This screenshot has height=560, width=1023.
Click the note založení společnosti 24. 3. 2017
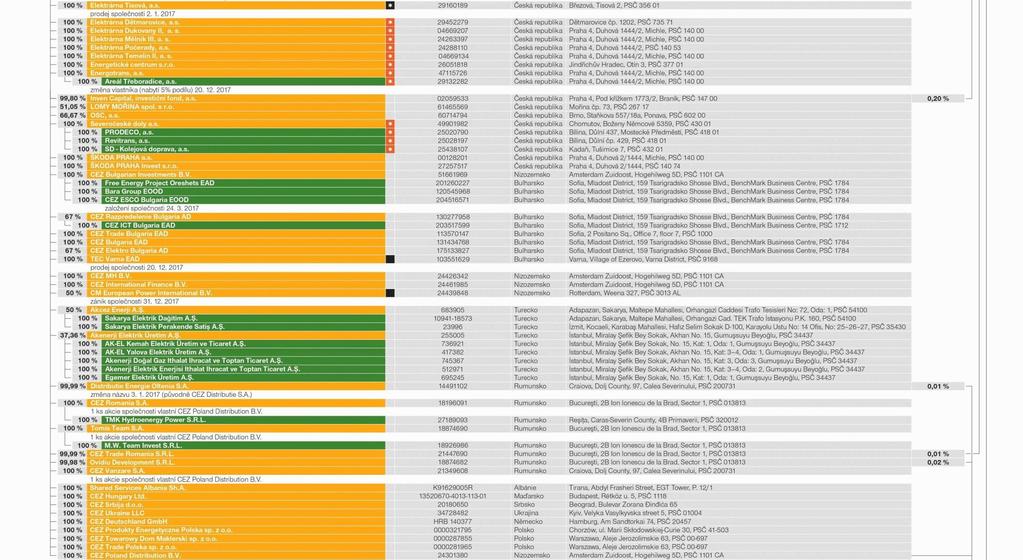151,208
